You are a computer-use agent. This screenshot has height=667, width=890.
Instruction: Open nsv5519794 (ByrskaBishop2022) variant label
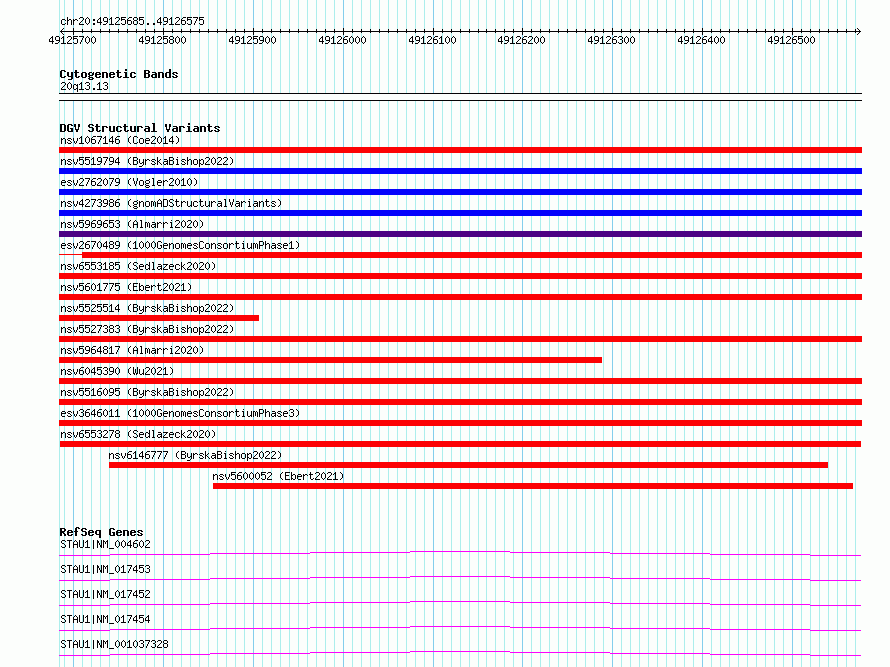[147, 161]
